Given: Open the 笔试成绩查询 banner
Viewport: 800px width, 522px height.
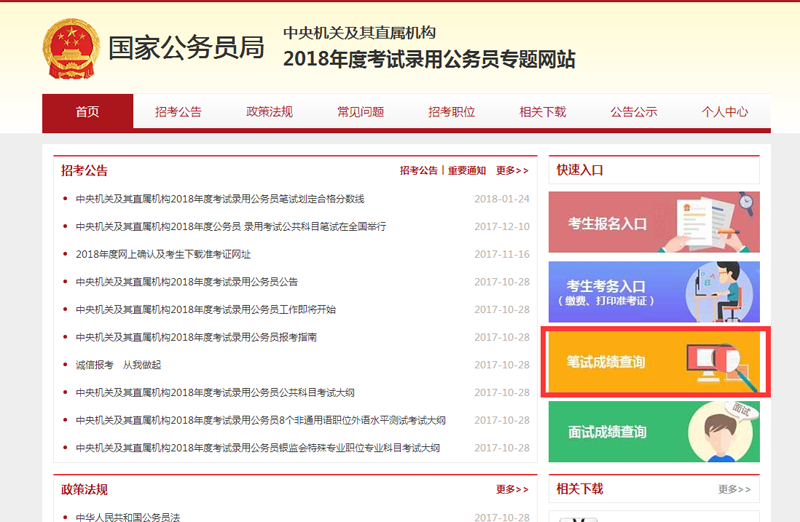Looking at the screenshot, I should pyautogui.click(x=654, y=362).
